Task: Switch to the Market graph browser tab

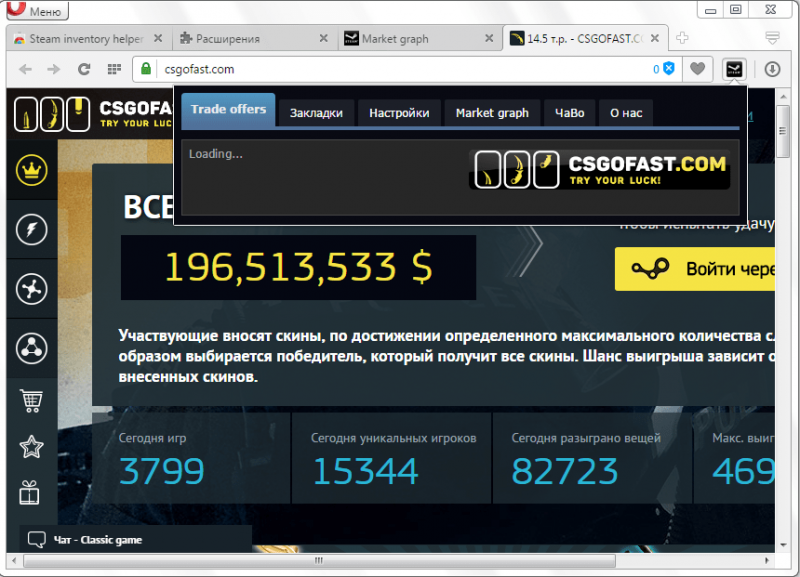Action: tap(418, 39)
